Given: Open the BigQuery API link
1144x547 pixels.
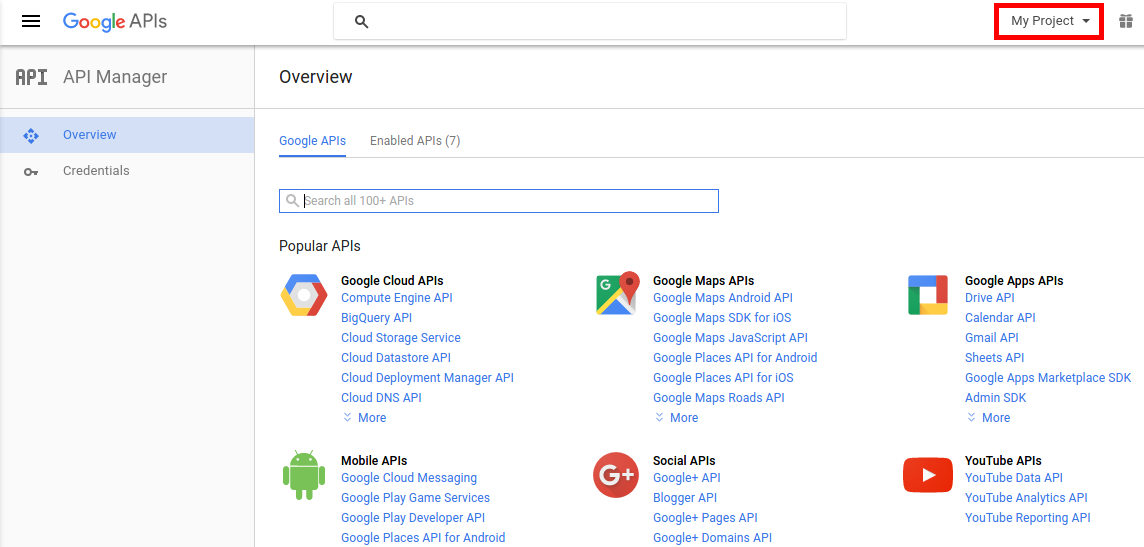Looking at the screenshot, I should click(376, 318).
